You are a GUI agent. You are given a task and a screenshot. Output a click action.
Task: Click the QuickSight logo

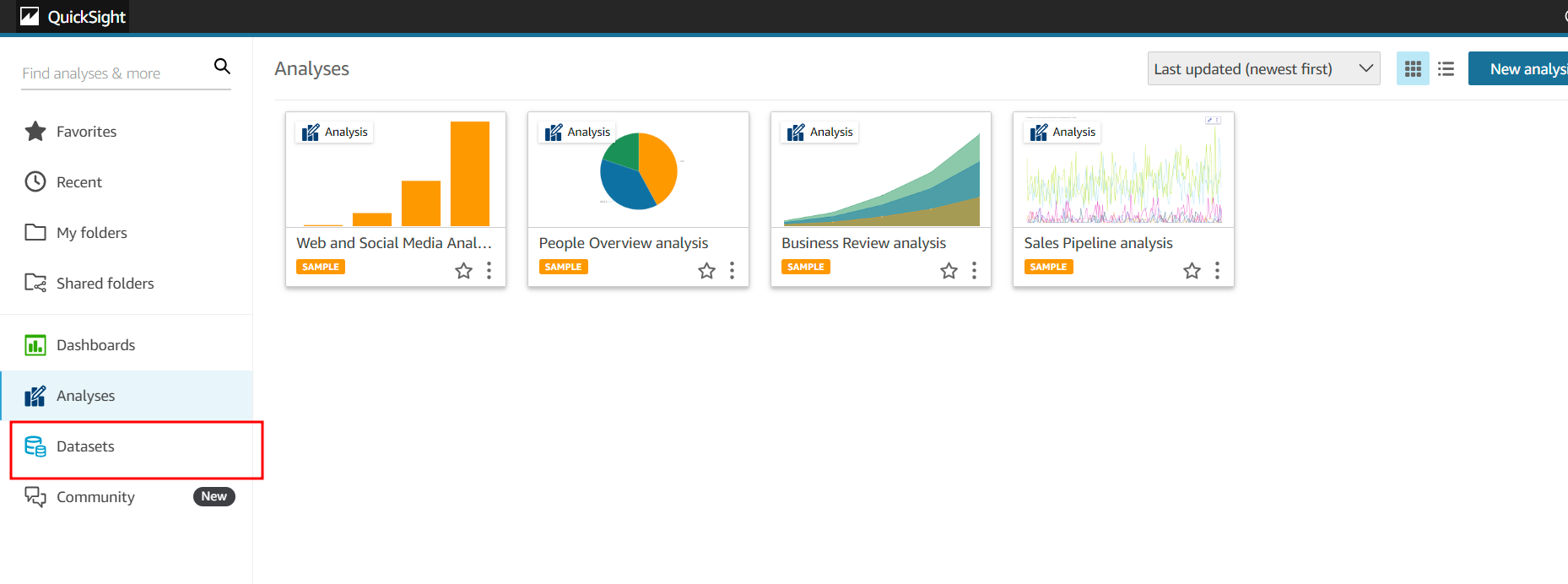73,17
